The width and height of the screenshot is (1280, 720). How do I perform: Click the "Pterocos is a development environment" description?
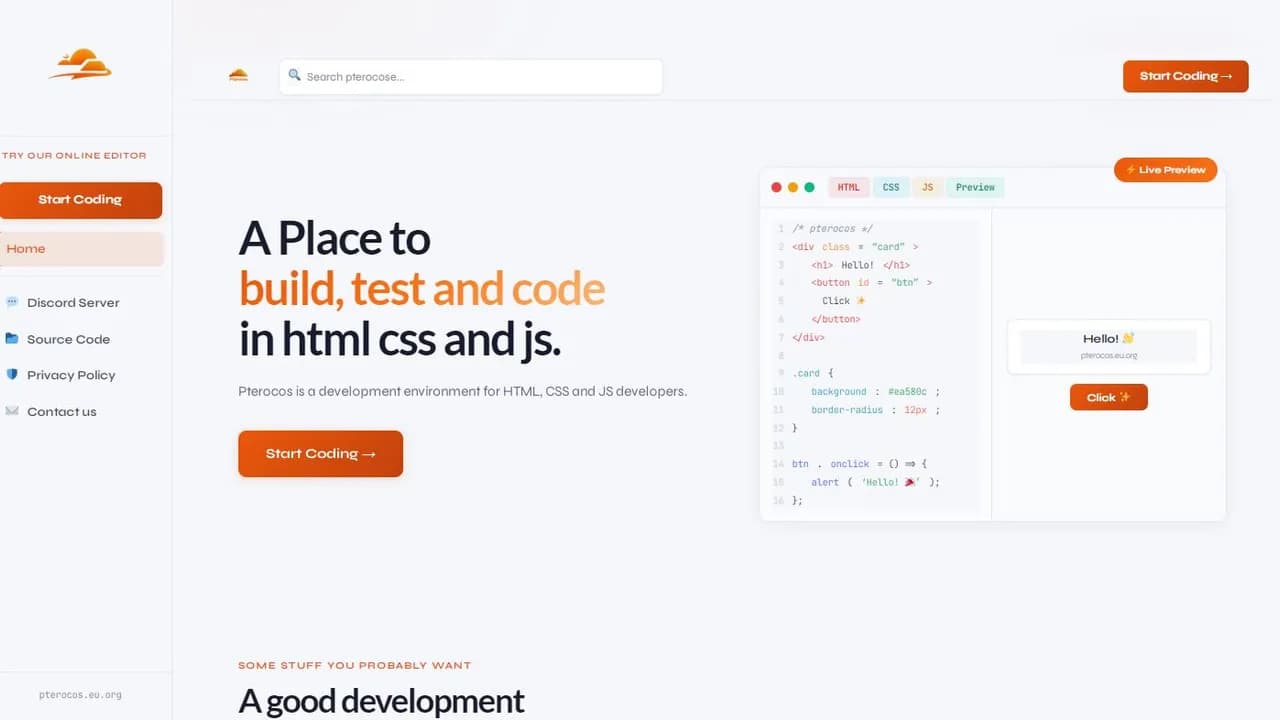pyautogui.click(x=463, y=391)
